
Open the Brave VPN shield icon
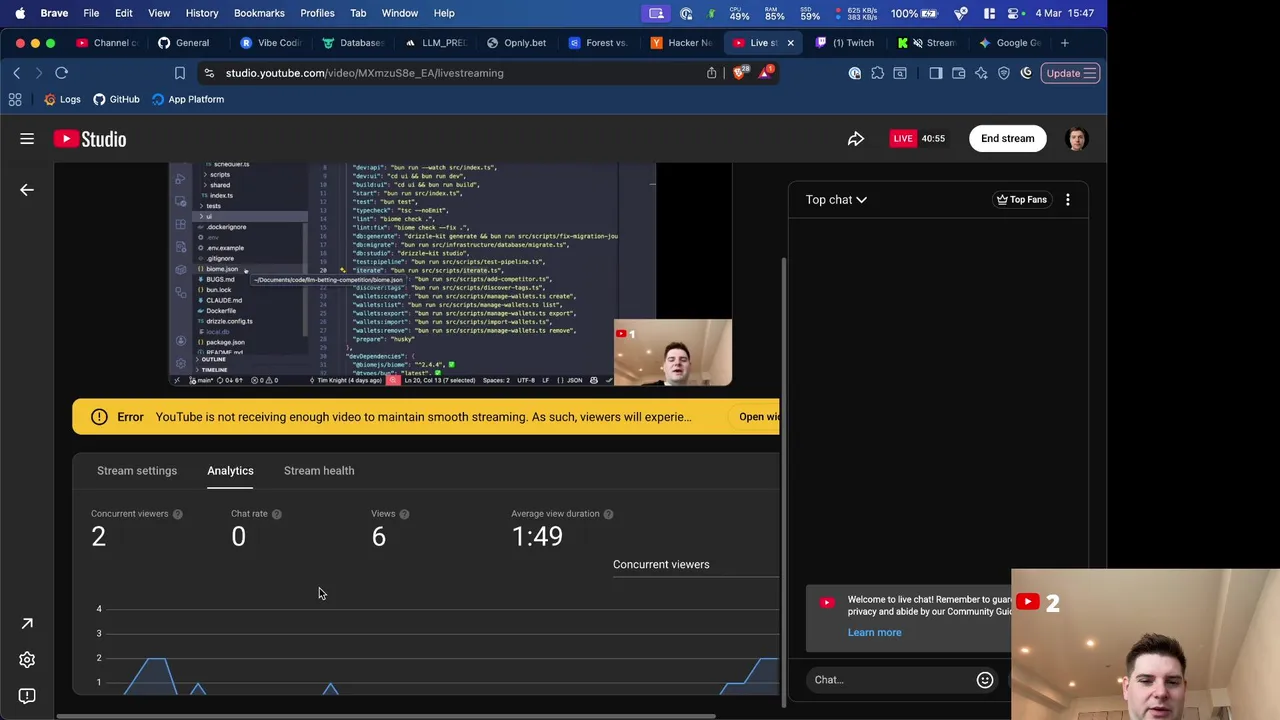[x=1004, y=73]
